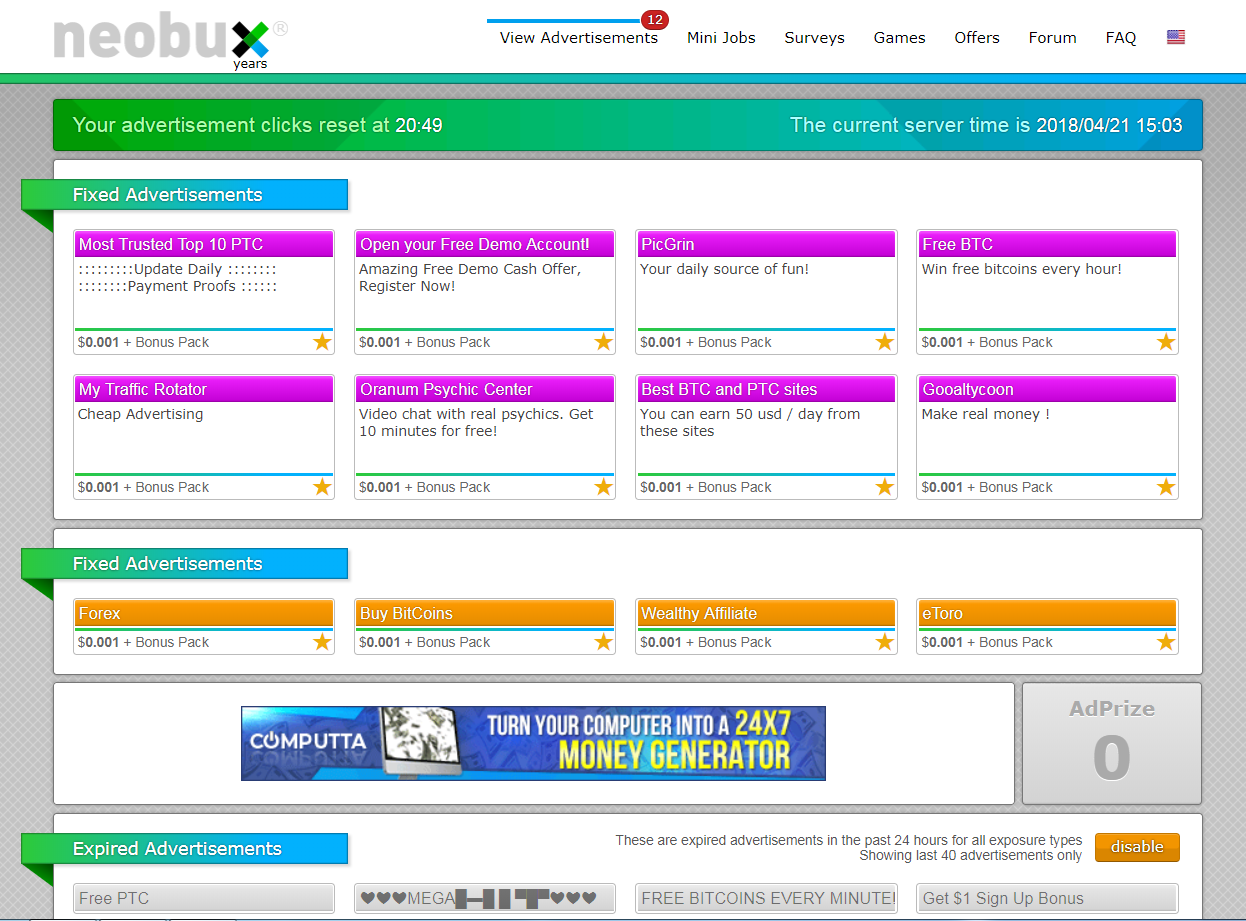Screen dimensions: 1246x921
Task: Click the Computta money generator banner
Action: [x=533, y=743]
